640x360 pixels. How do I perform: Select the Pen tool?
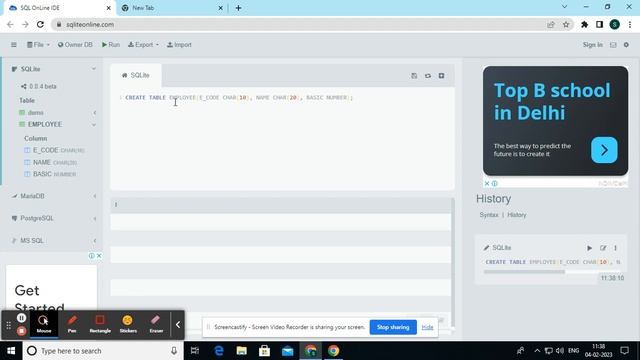(x=72, y=324)
